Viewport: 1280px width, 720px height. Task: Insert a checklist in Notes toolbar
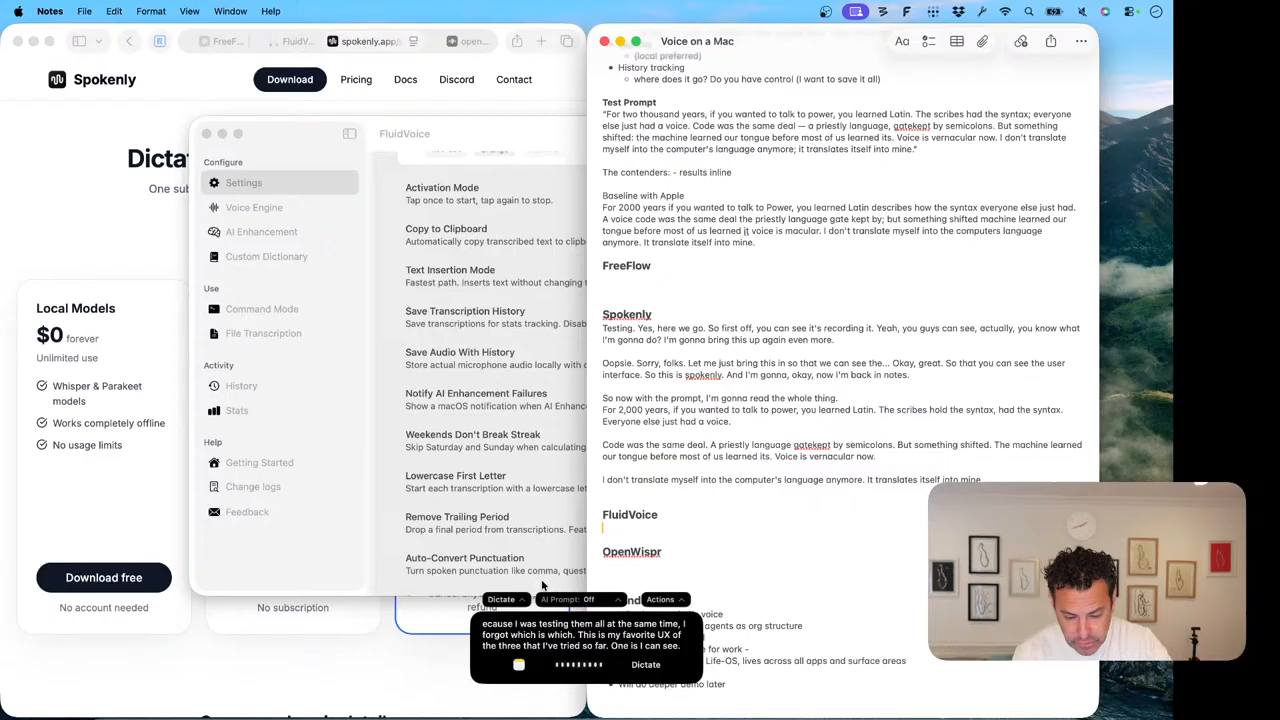[x=929, y=41]
